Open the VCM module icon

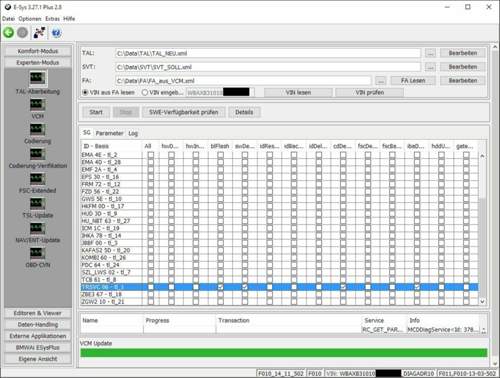[37, 104]
